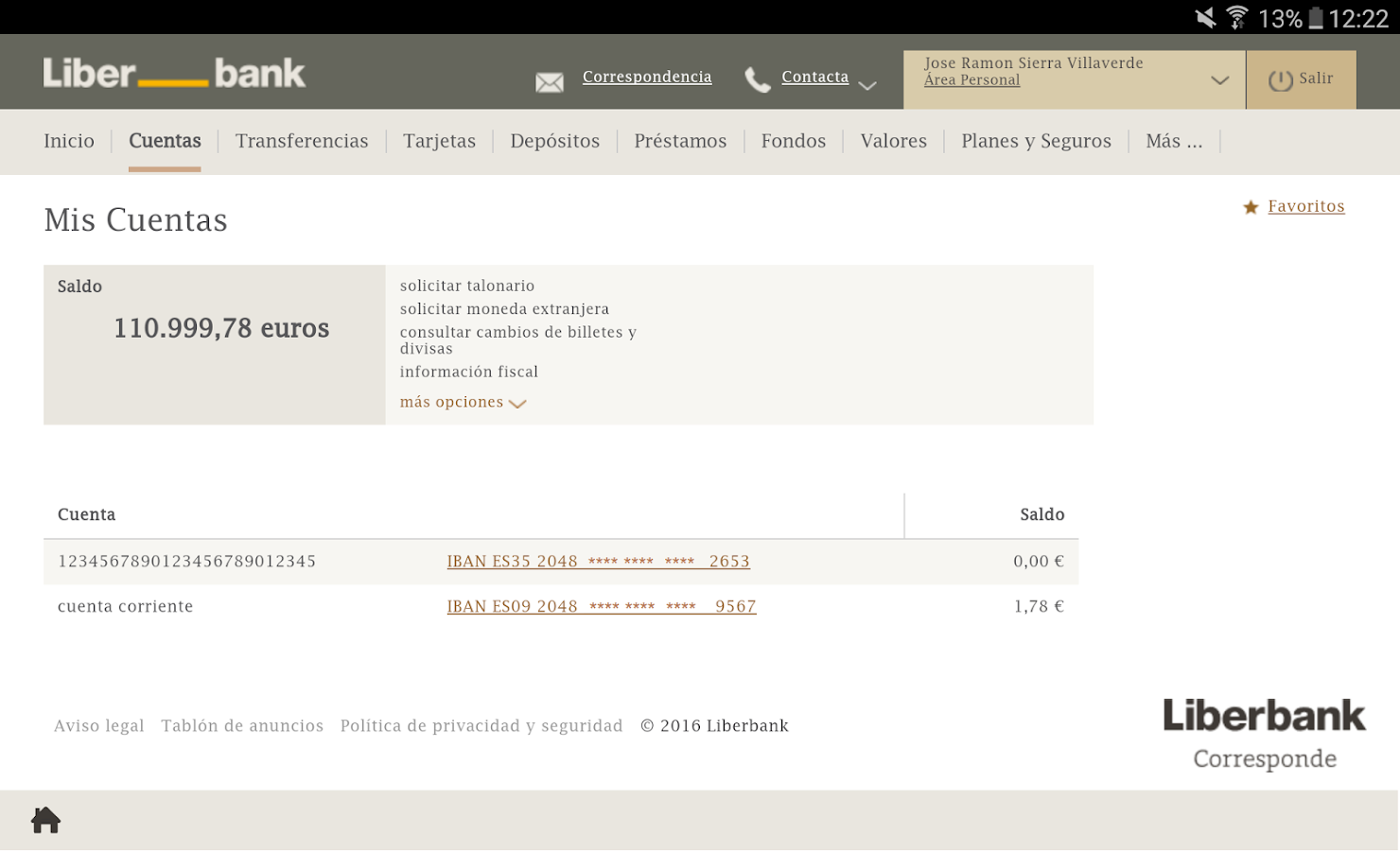Click solicitar talonario

coord(467,286)
